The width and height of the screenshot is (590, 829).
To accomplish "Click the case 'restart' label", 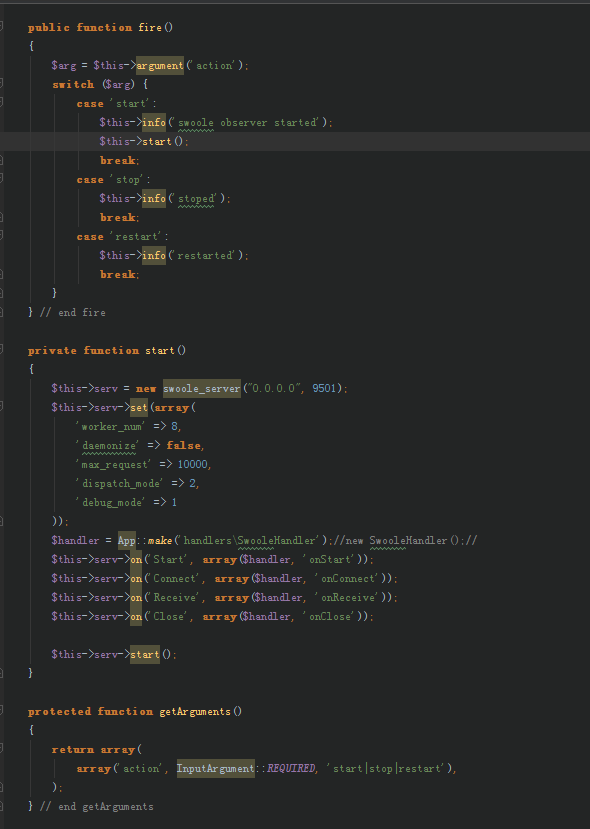I will click(x=122, y=237).
